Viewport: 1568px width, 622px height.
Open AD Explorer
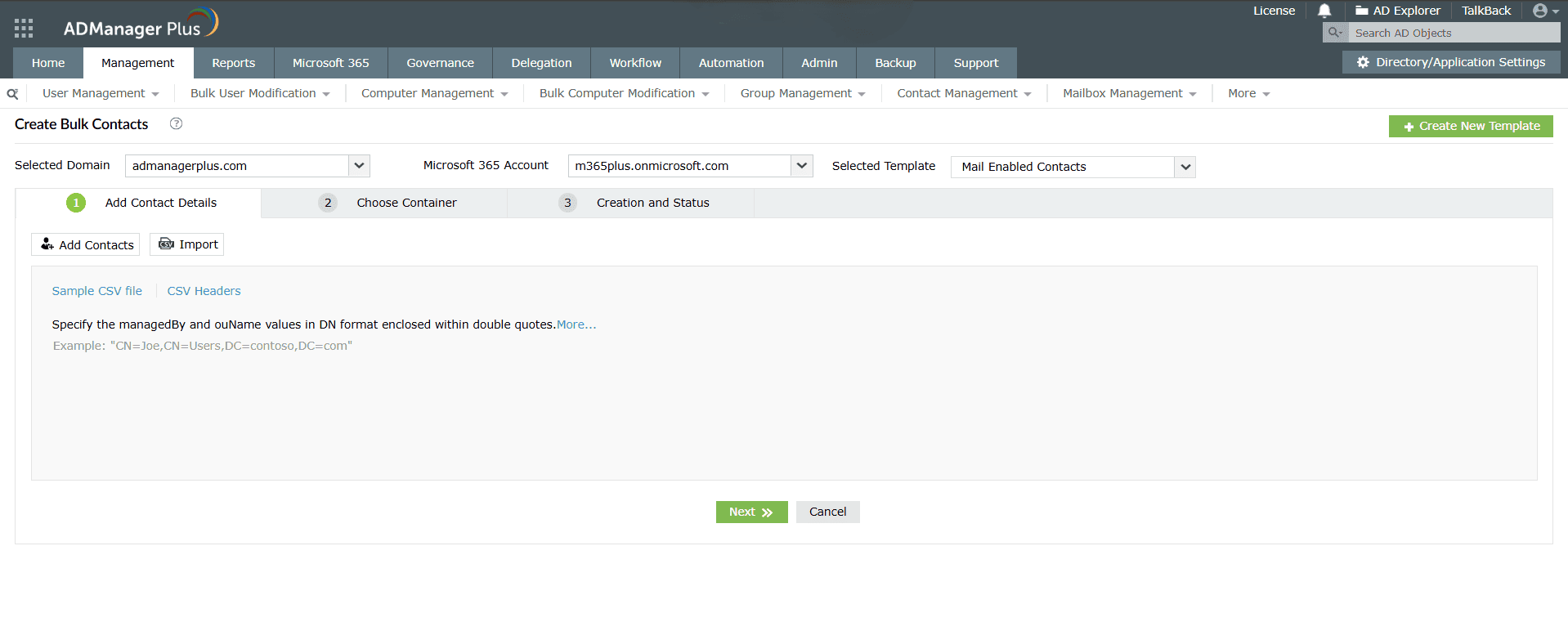click(1397, 11)
